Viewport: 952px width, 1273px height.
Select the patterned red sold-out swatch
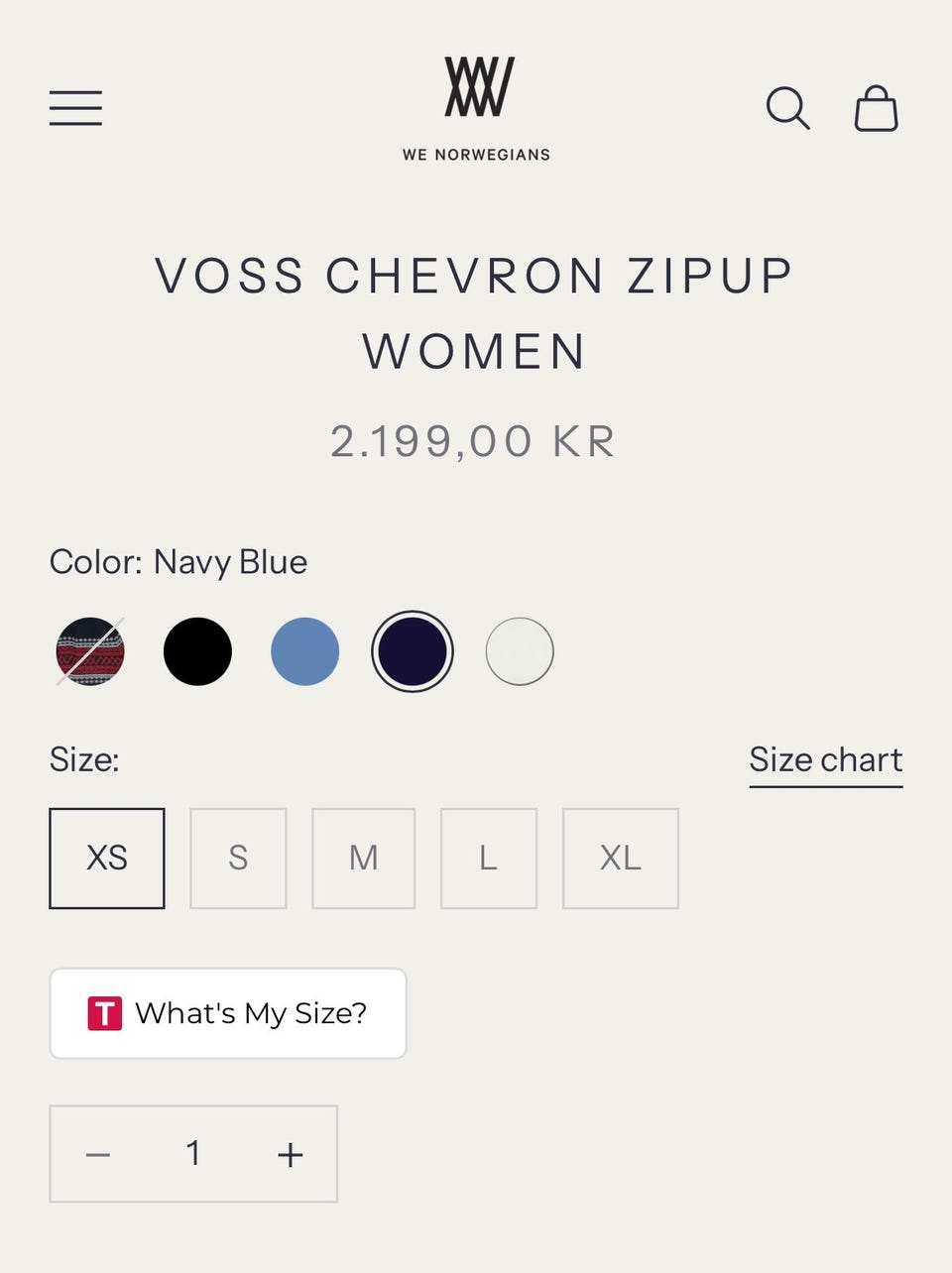[x=90, y=651]
